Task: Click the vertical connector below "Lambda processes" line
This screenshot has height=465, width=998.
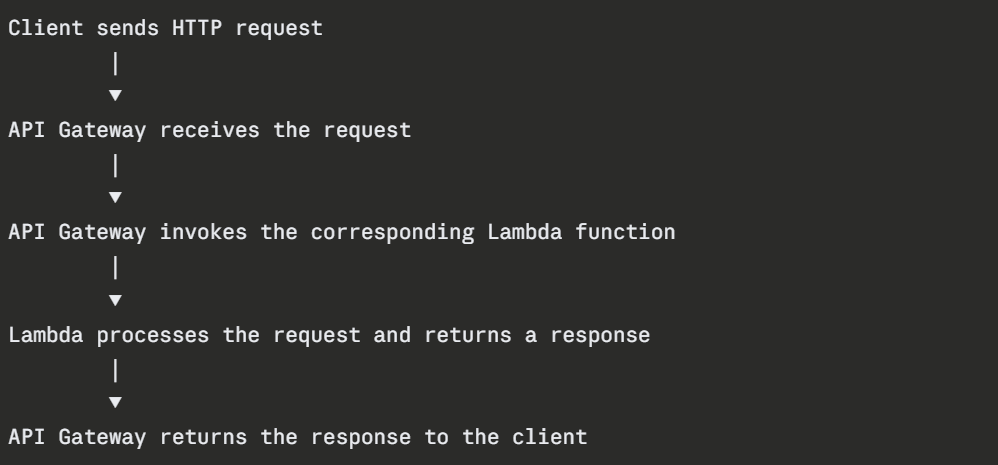Action: [115, 370]
